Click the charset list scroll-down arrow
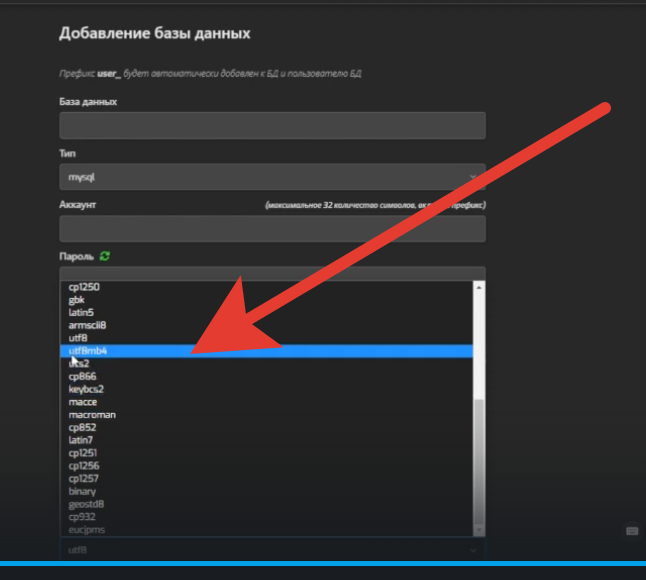The height and width of the screenshot is (580, 646). pos(478,530)
